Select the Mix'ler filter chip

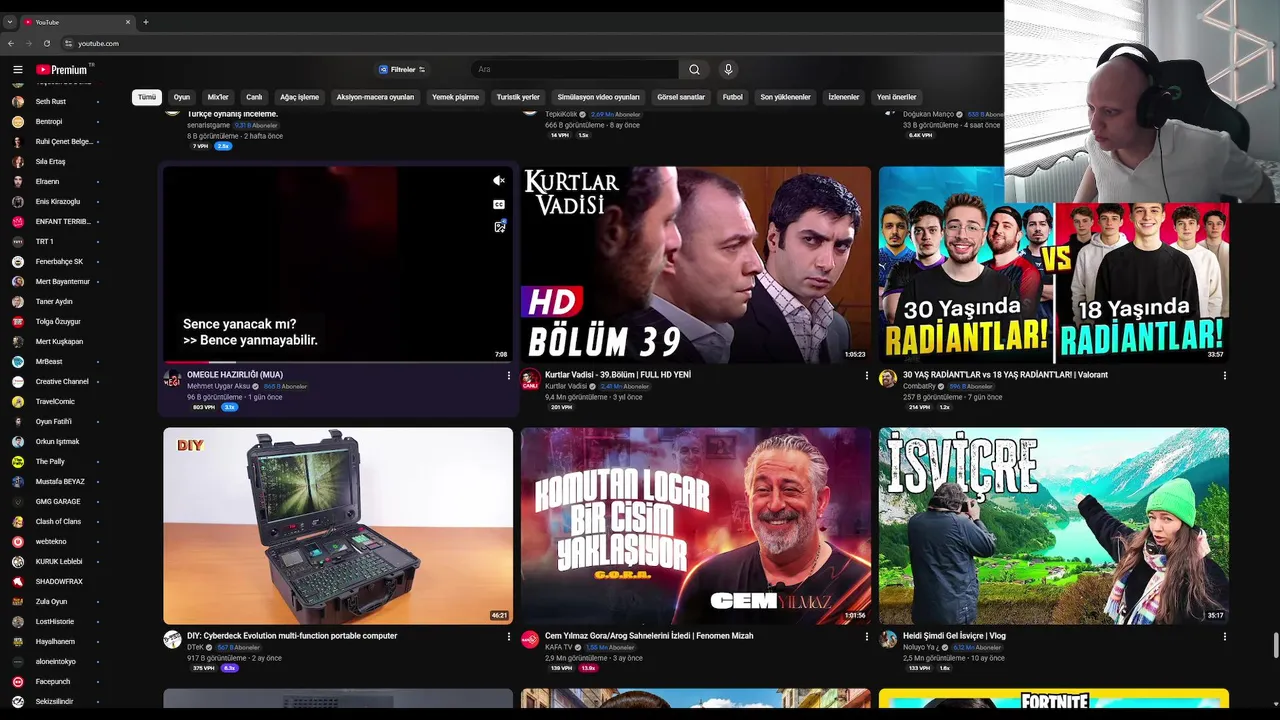(x=218, y=97)
